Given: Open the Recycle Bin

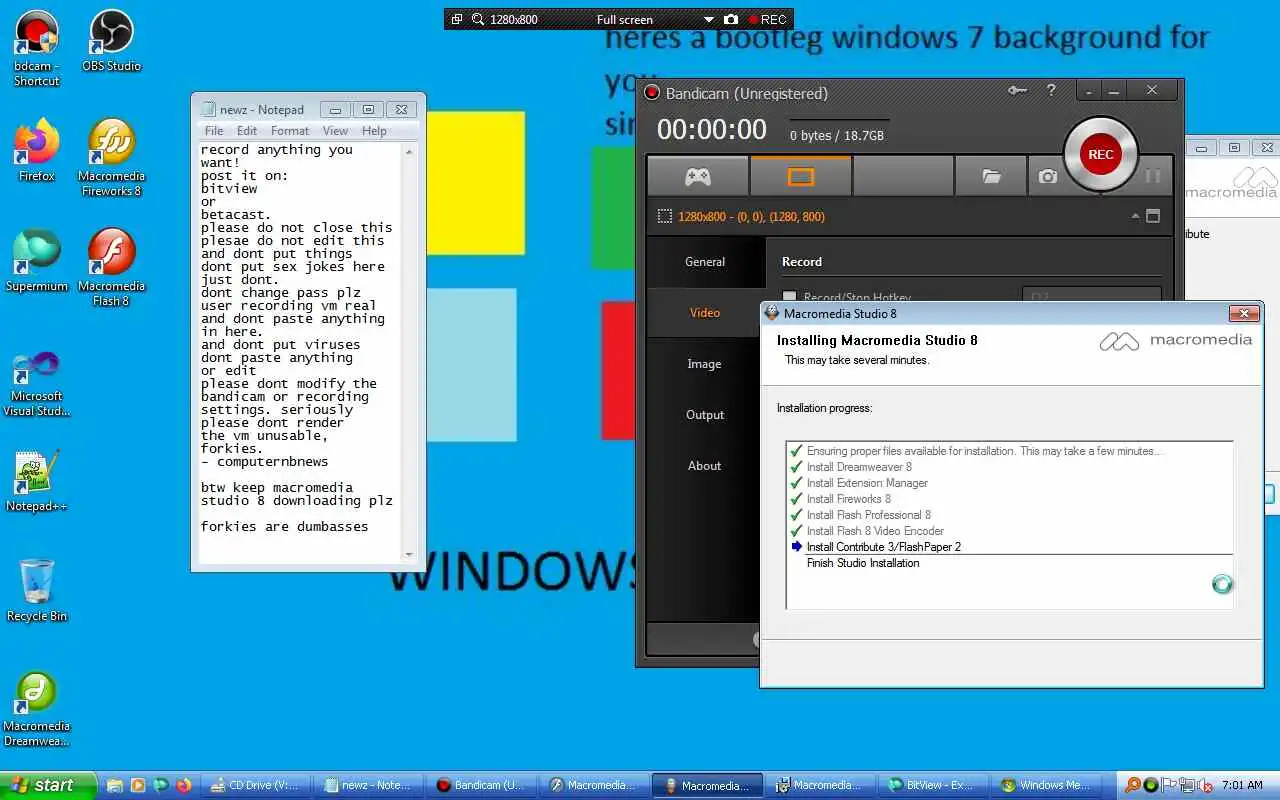Looking at the screenshot, I should (x=36, y=590).
